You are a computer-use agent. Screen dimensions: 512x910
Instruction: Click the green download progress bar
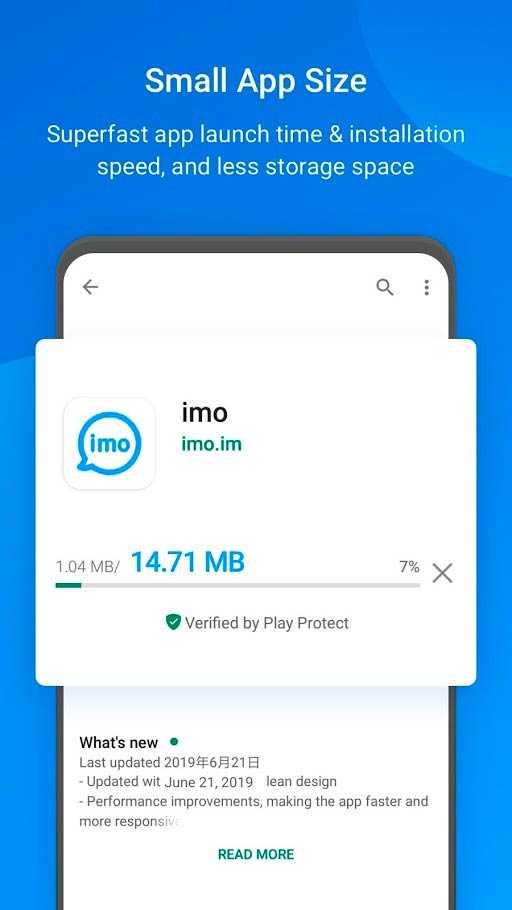237,586
